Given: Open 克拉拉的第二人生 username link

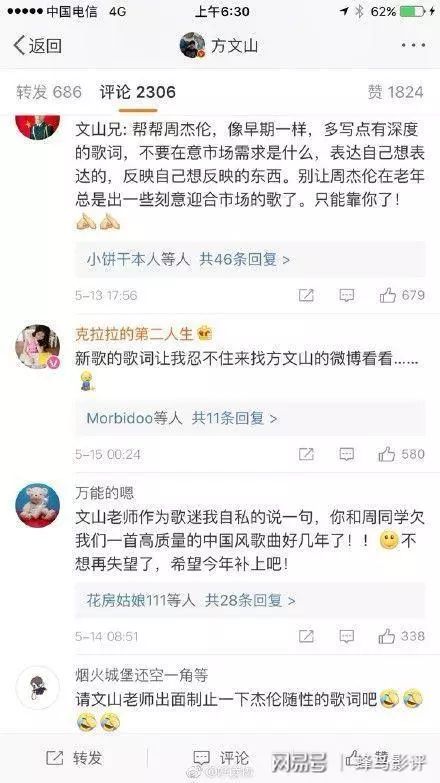Looking at the screenshot, I should (134, 334).
